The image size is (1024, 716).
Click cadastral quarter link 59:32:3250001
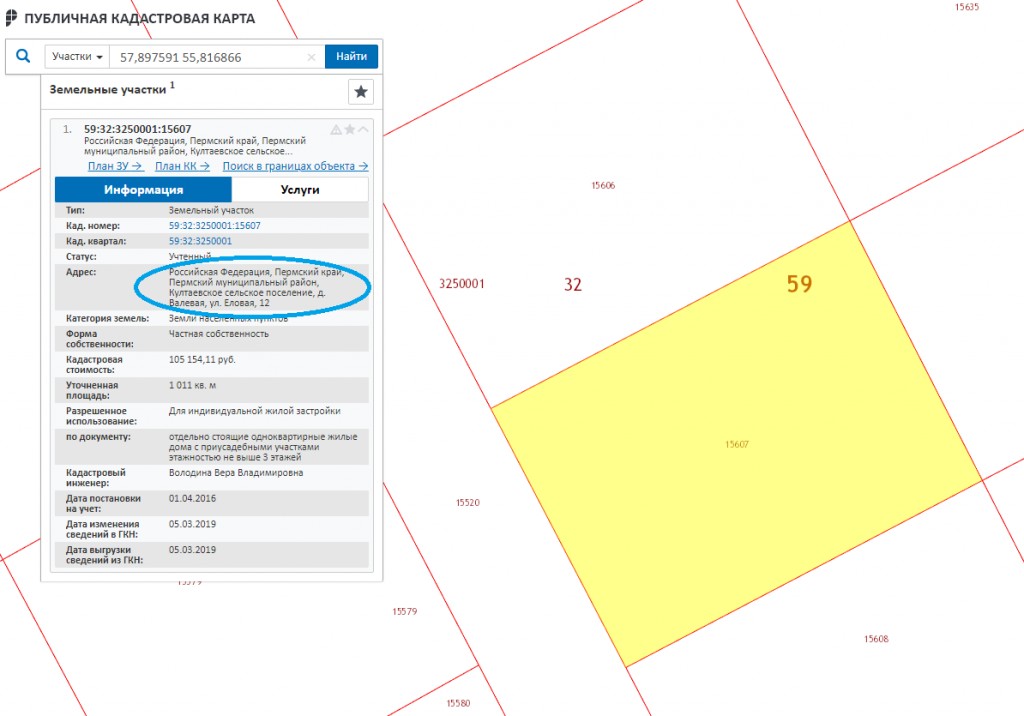coord(200,241)
